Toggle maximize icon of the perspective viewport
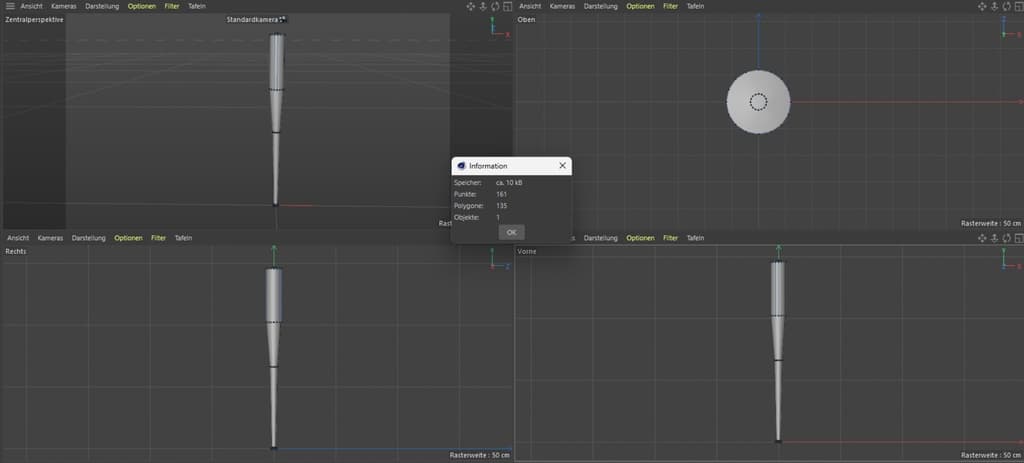 507,6
